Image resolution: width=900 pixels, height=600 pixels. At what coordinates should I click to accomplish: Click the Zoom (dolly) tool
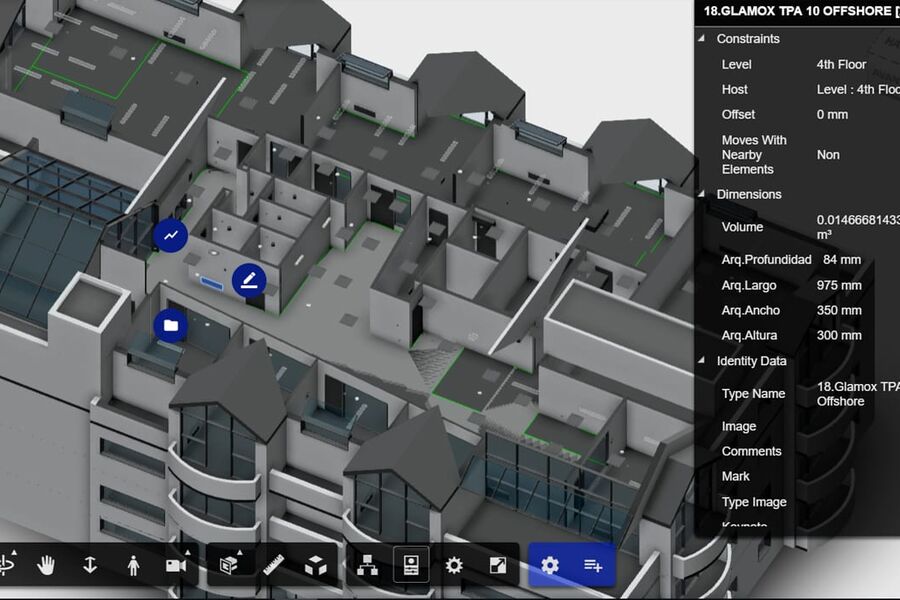point(90,565)
